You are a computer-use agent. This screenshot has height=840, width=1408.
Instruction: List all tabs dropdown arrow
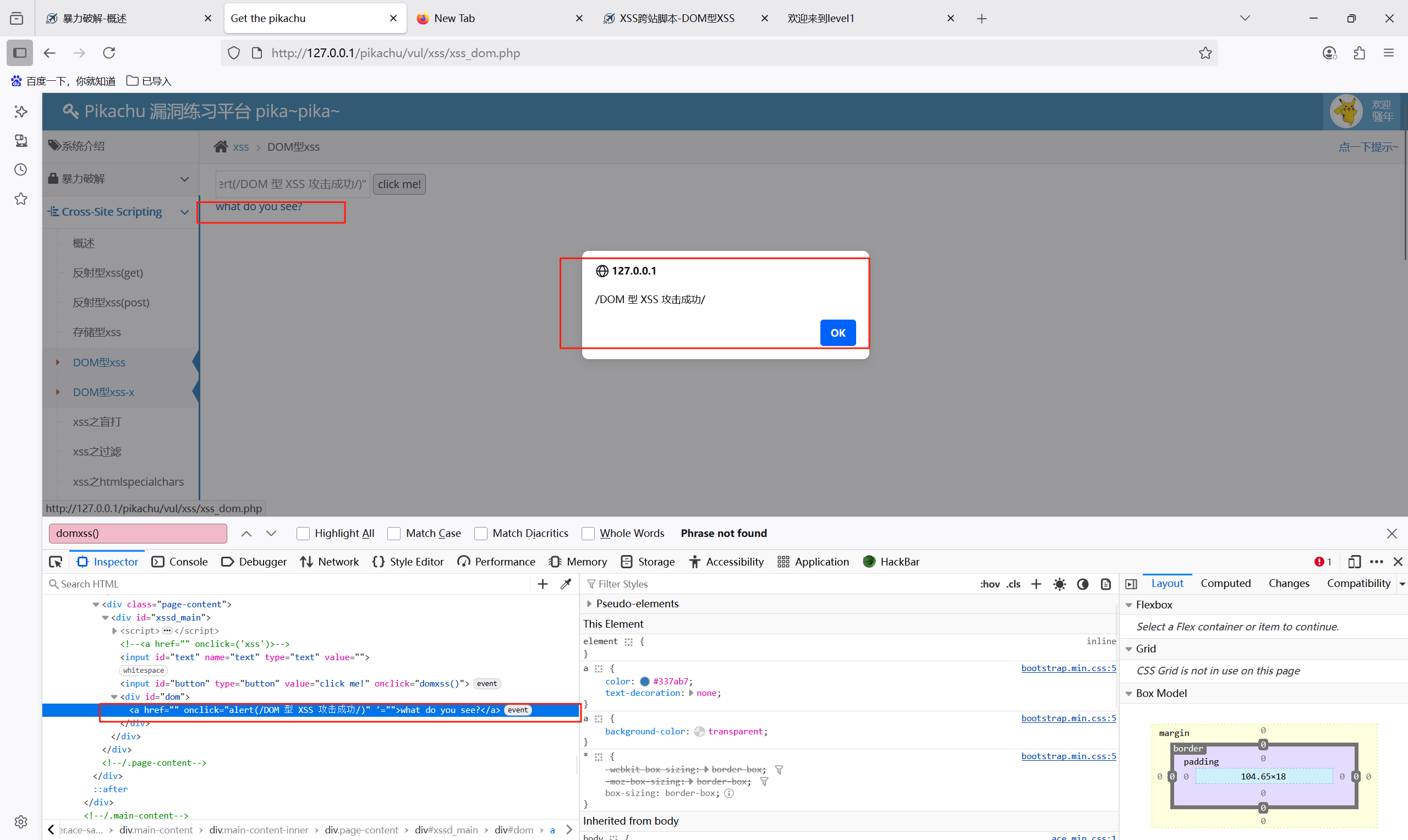point(1245,18)
